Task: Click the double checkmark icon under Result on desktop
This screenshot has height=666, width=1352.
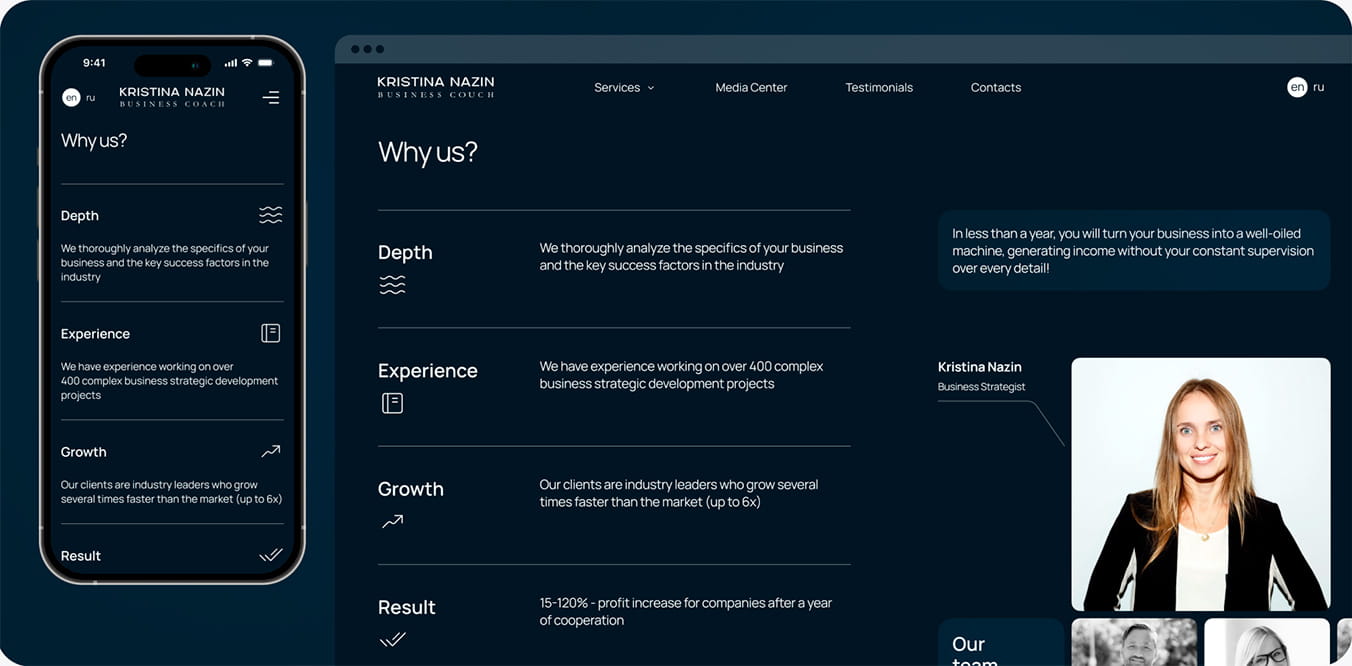Action: pyautogui.click(x=392, y=639)
